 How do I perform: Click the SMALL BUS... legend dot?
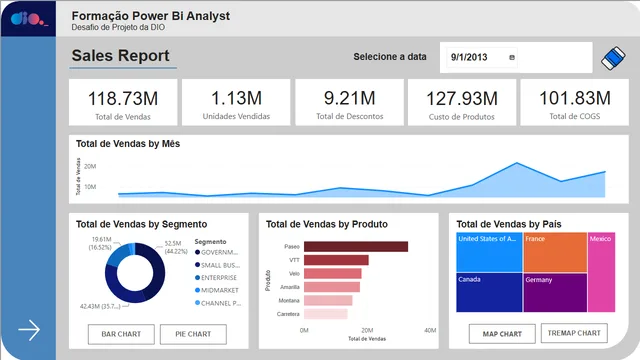(x=198, y=265)
